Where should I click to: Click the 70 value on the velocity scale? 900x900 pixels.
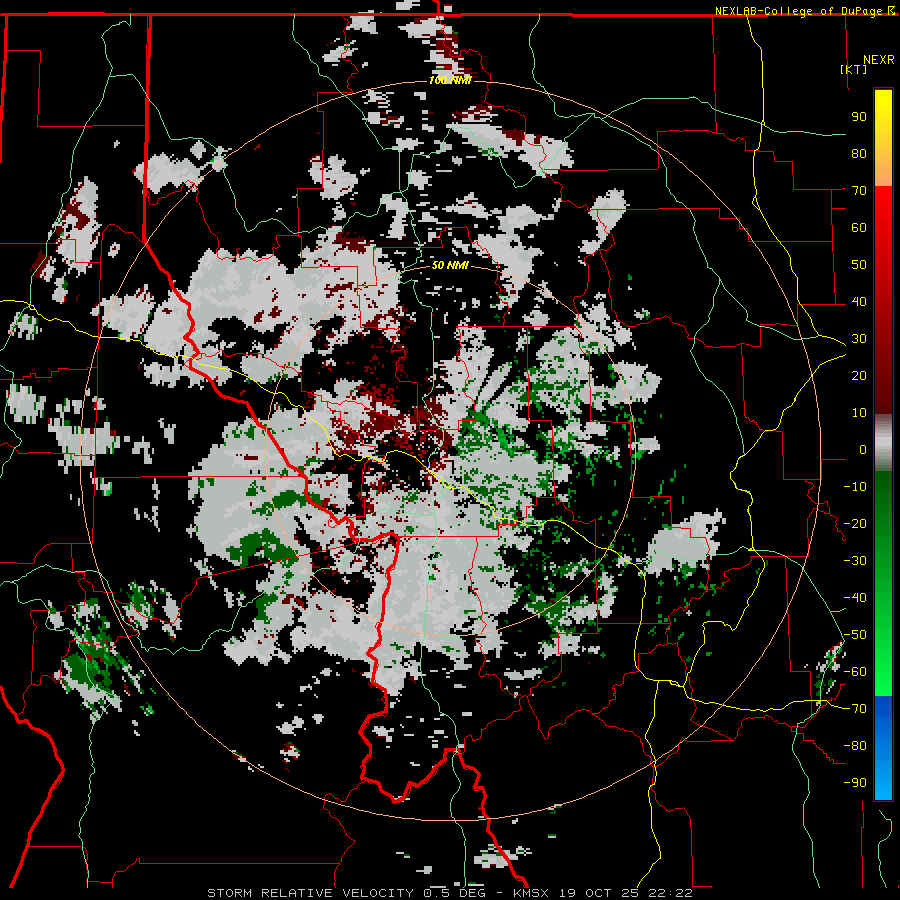coord(859,191)
